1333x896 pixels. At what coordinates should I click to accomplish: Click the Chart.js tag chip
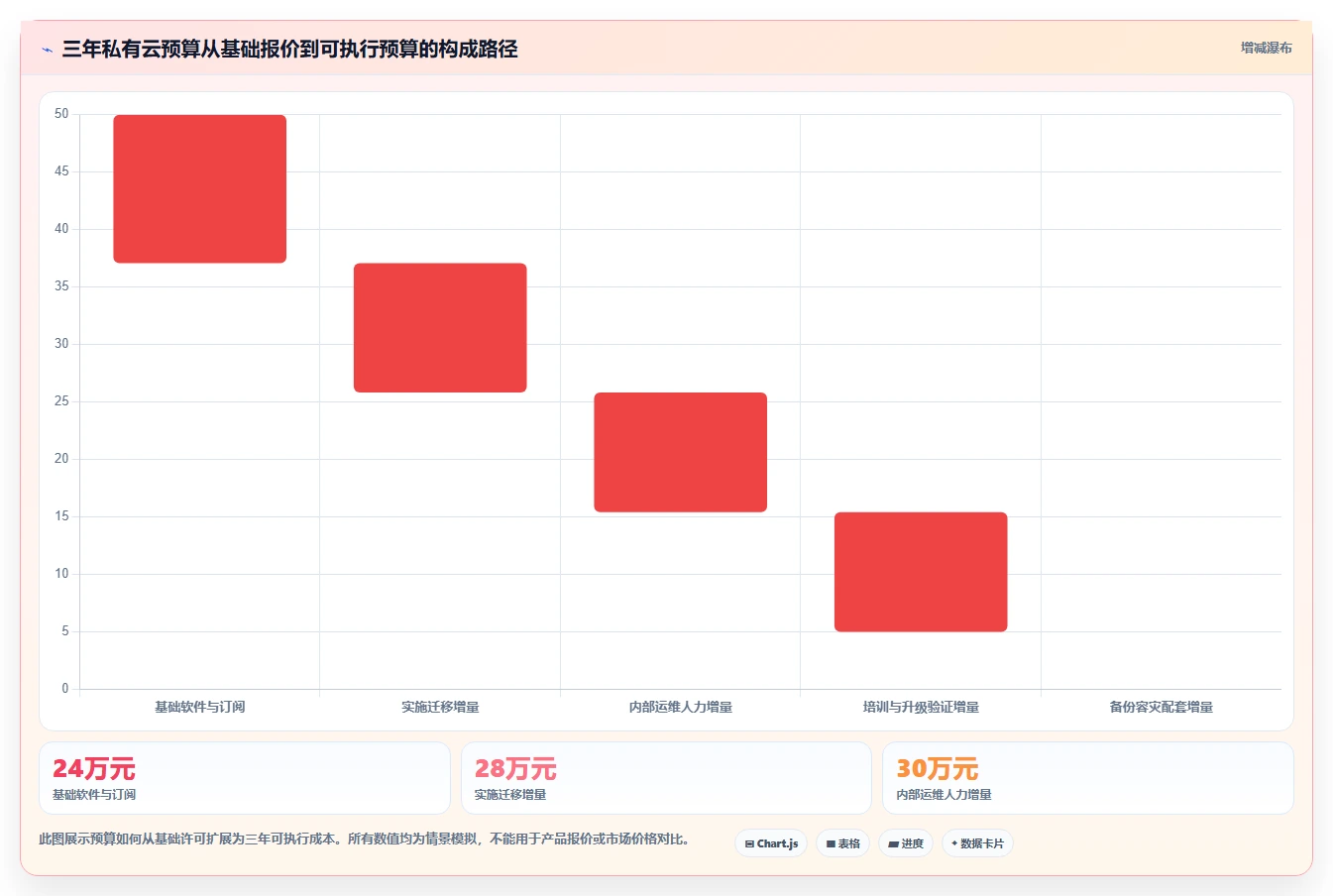(771, 843)
